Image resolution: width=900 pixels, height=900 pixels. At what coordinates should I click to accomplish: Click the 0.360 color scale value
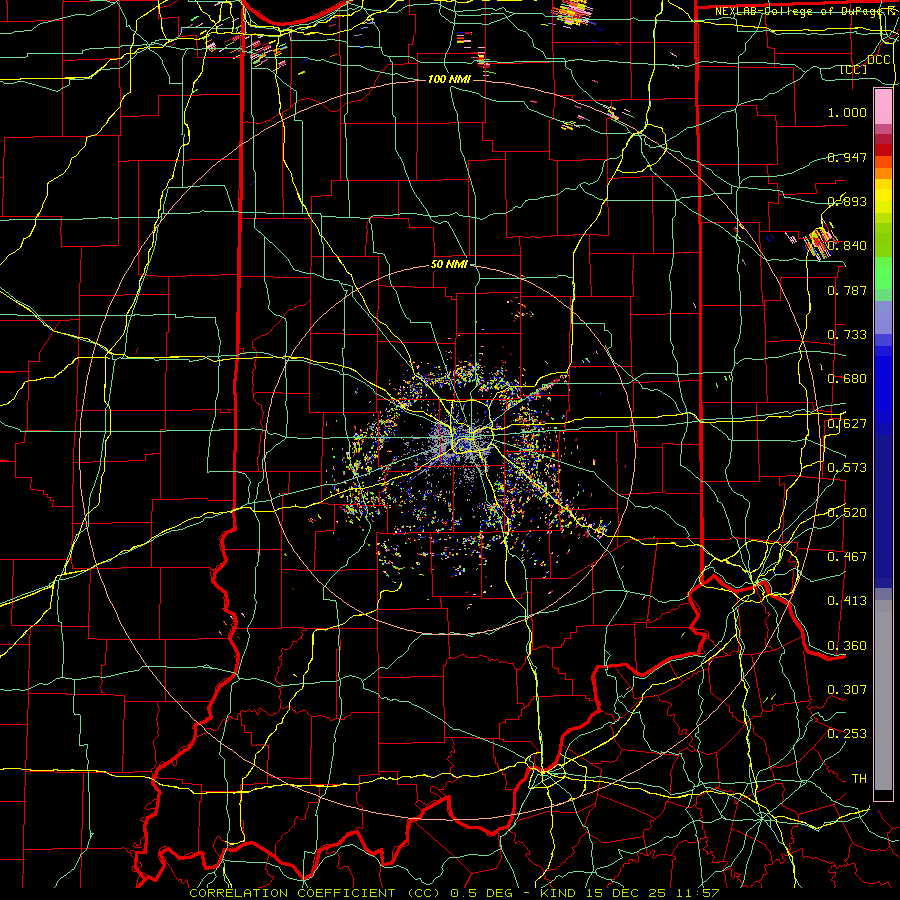pyautogui.click(x=847, y=646)
